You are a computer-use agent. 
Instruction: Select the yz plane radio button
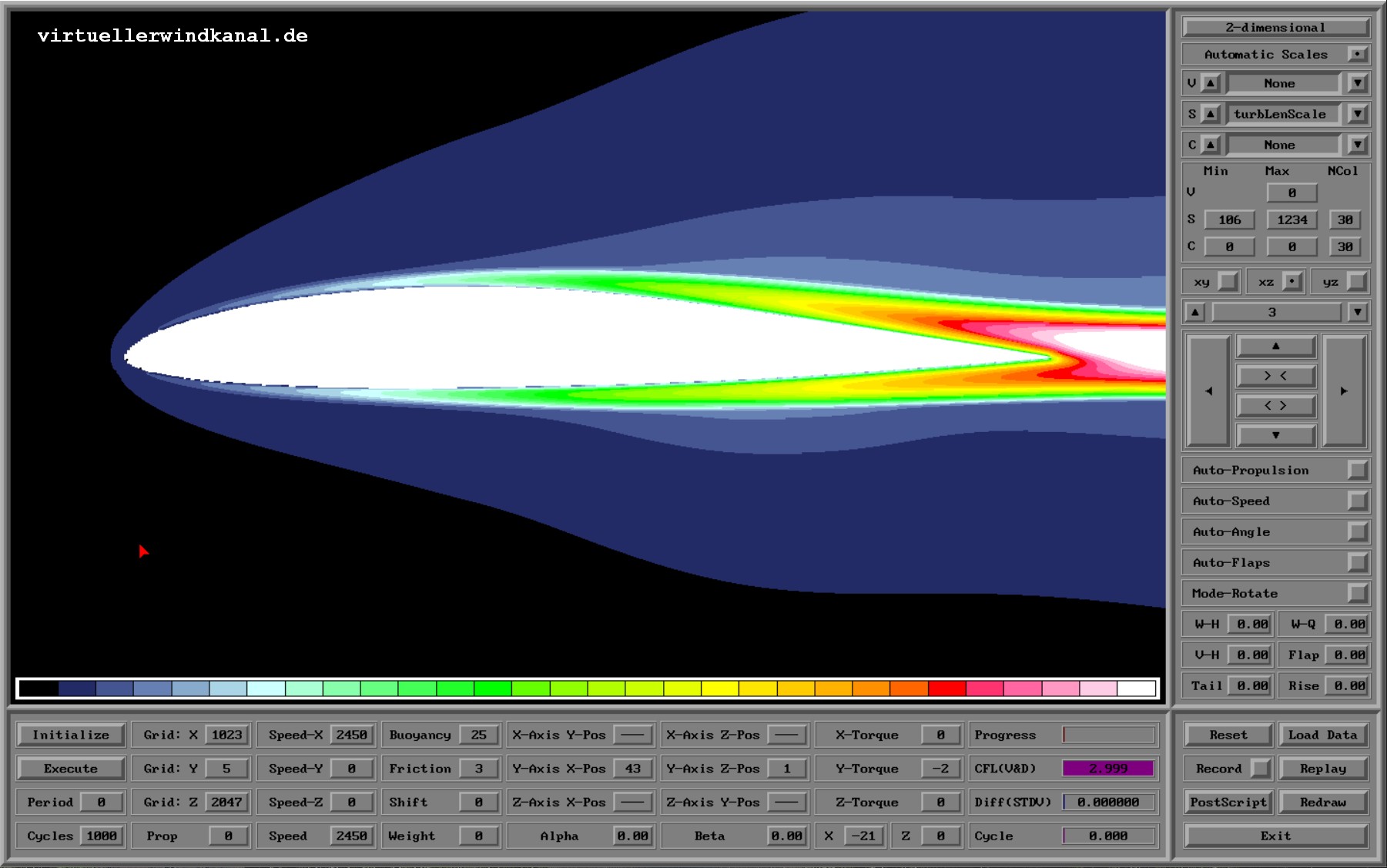1357,282
